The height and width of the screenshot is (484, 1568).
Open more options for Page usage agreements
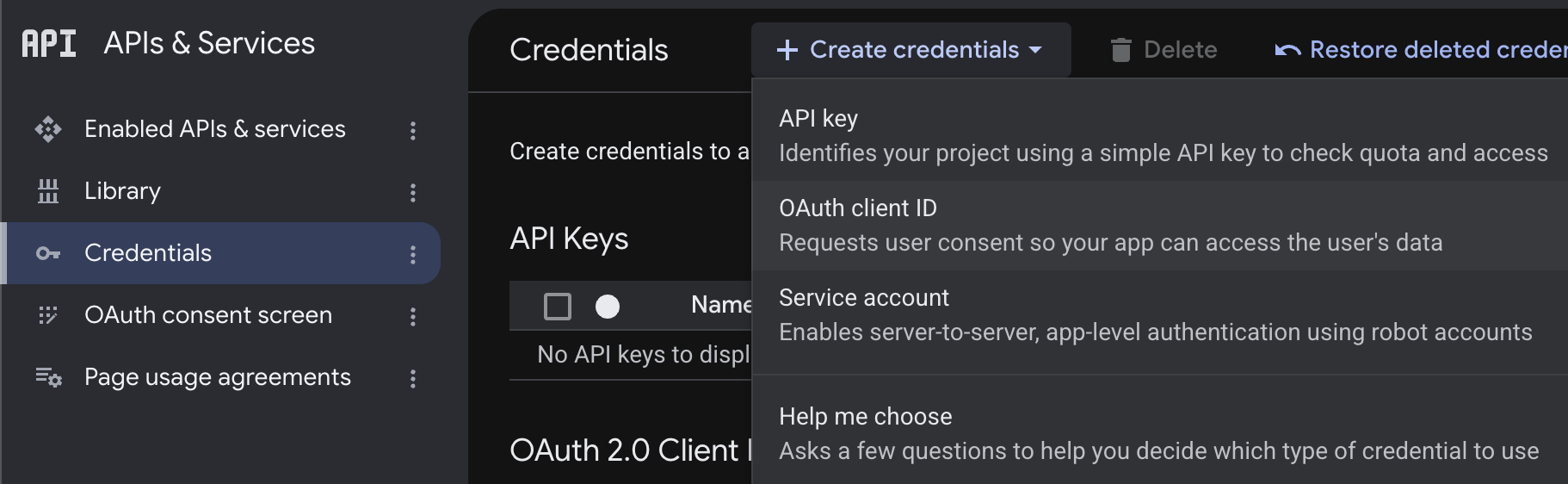pos(413,378)
